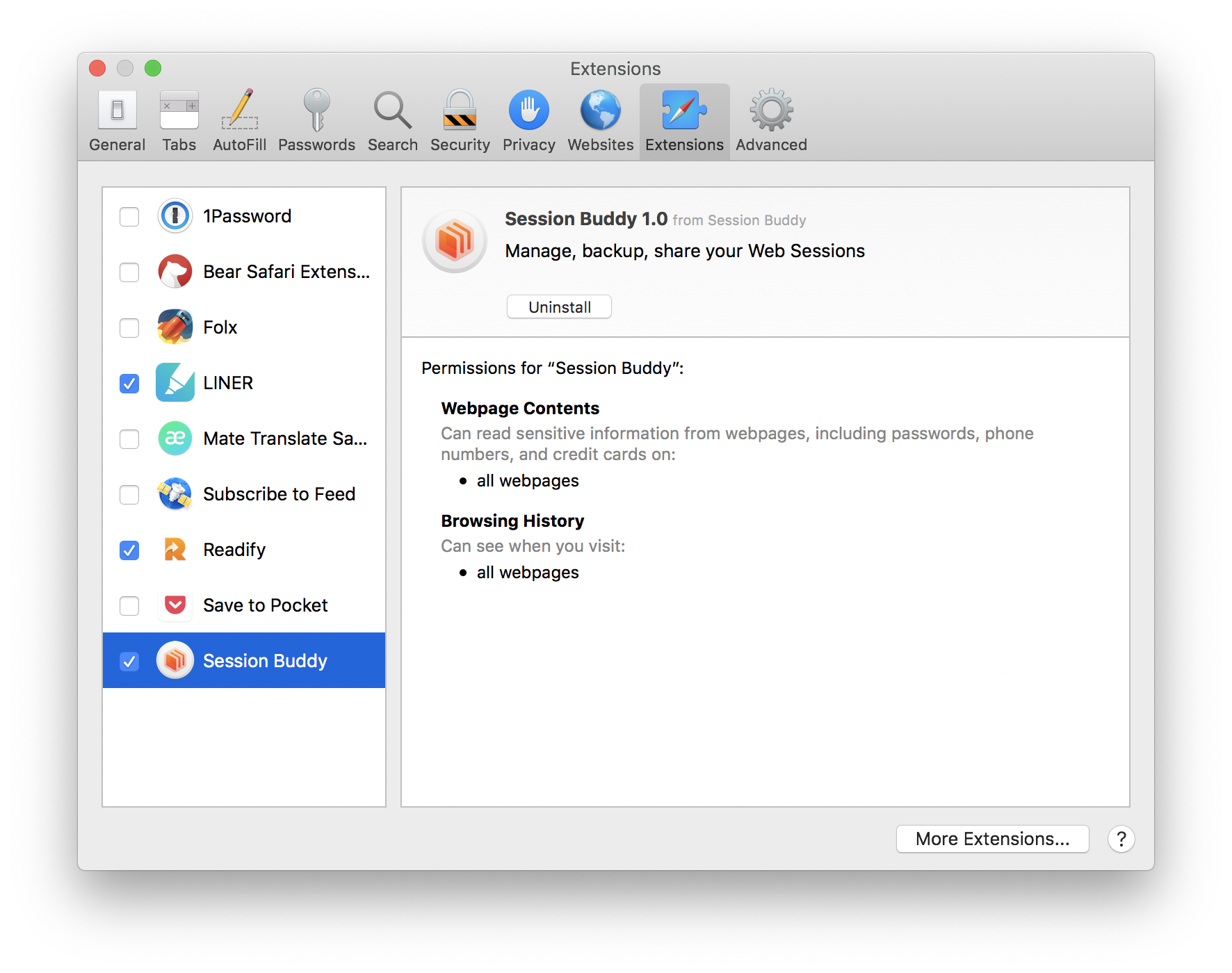Viewport: 1232px width, 973px height.
Task: Select the Session Buddy row name
Action: 265,661
